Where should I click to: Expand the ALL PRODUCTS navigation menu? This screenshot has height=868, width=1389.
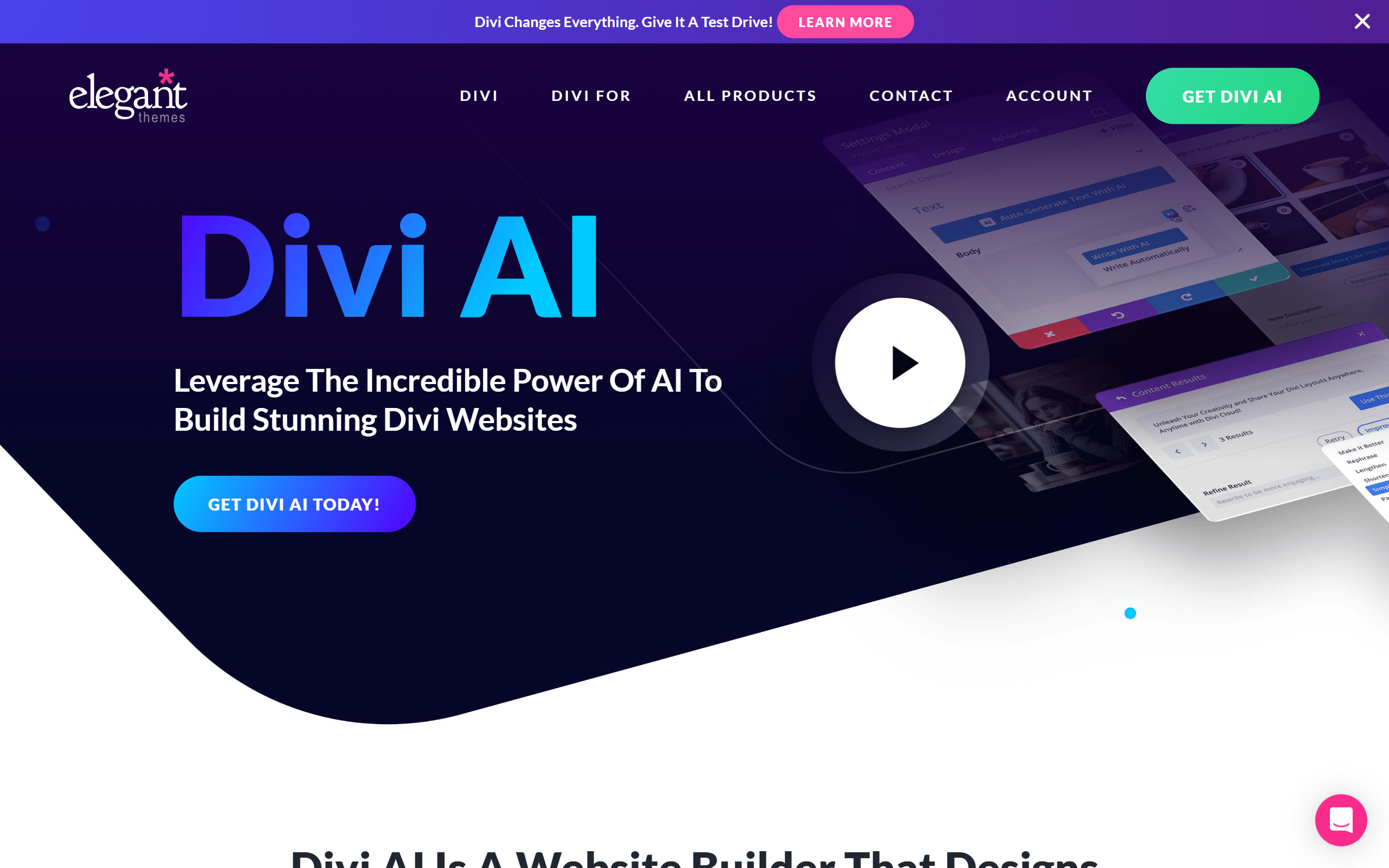[x=750, y=95]
